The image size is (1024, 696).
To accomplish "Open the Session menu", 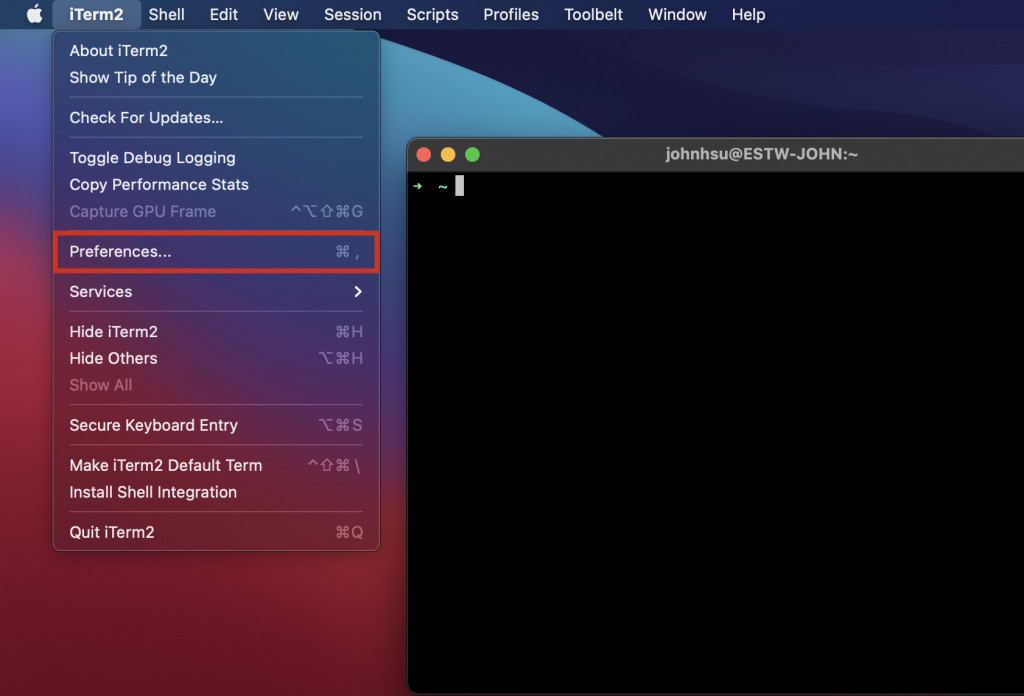I will click(353, 14).
